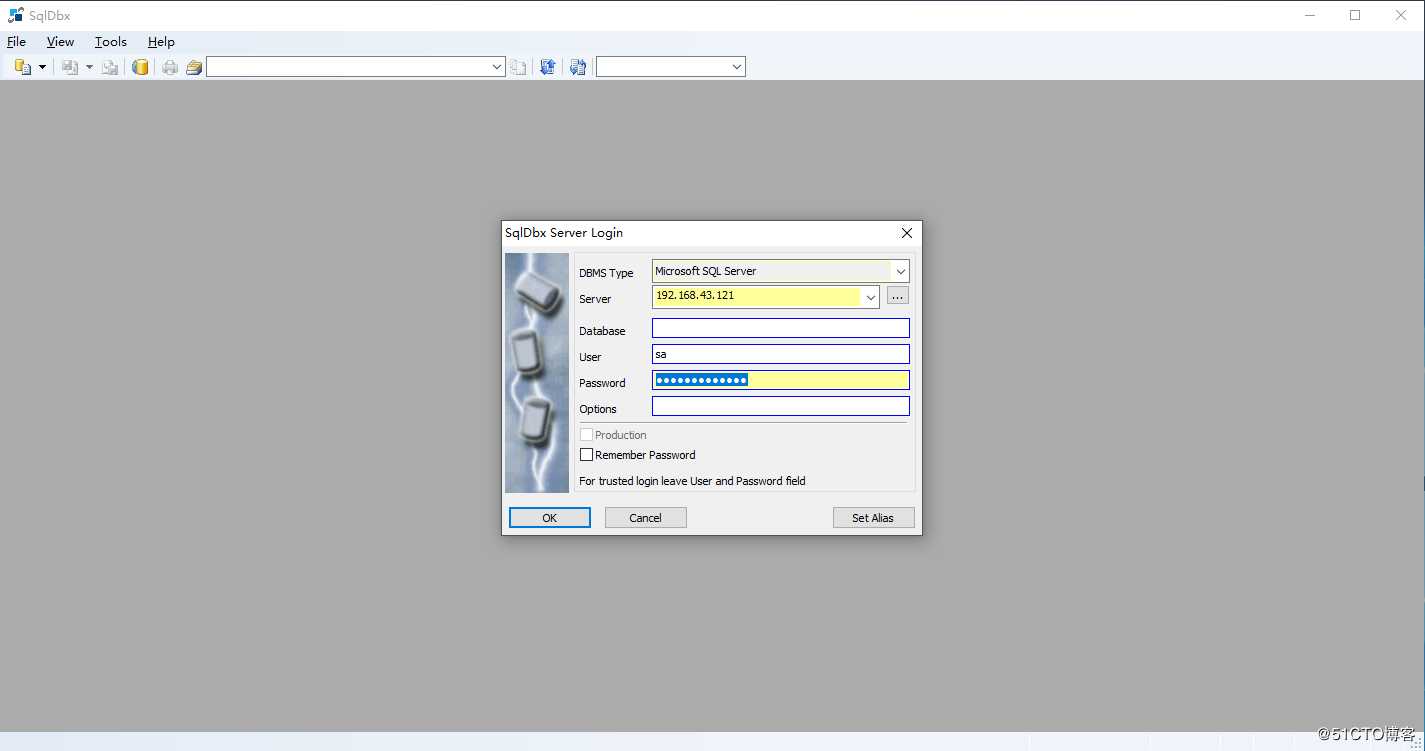This screenshot has height=751, width=1425.
Task: Click Cancel in the login dialog
Action: tap(646, 518)
